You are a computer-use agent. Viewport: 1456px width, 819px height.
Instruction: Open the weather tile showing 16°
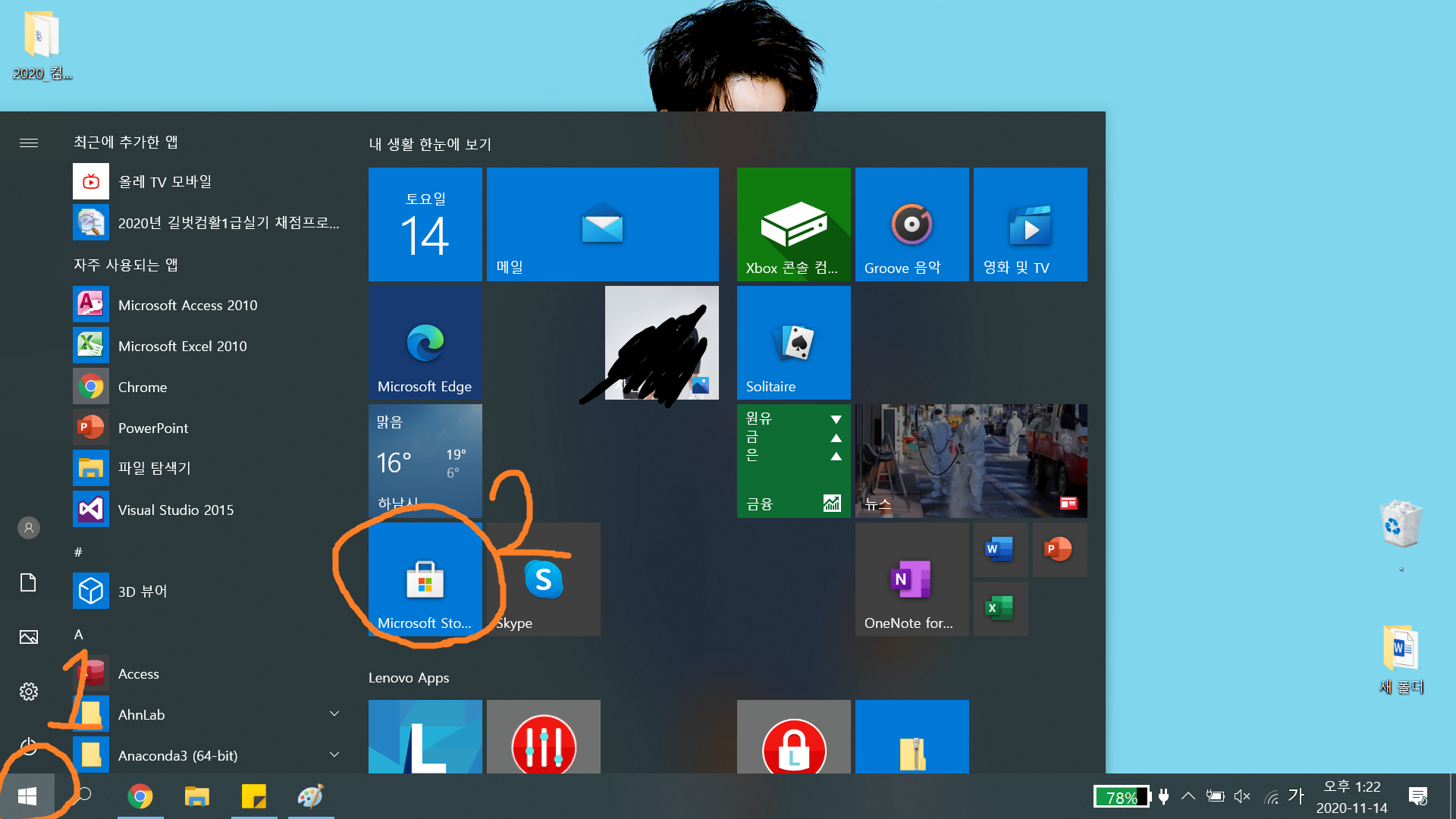point(425,461)
